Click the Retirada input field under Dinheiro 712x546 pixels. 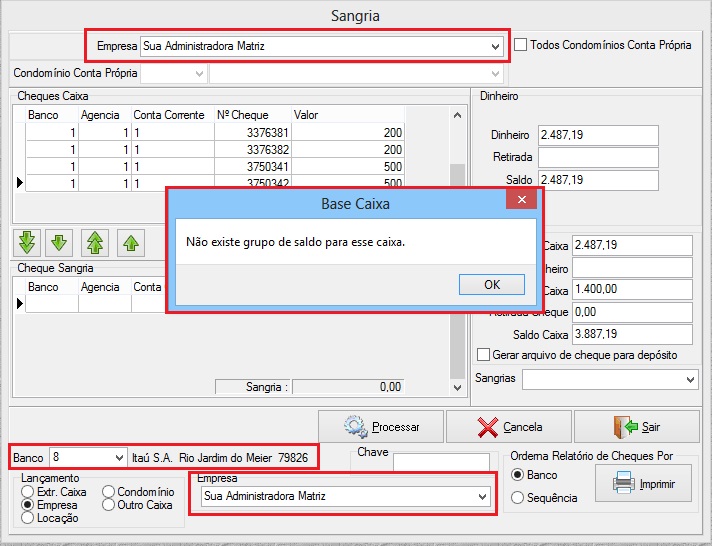click(x=598, y=157)
